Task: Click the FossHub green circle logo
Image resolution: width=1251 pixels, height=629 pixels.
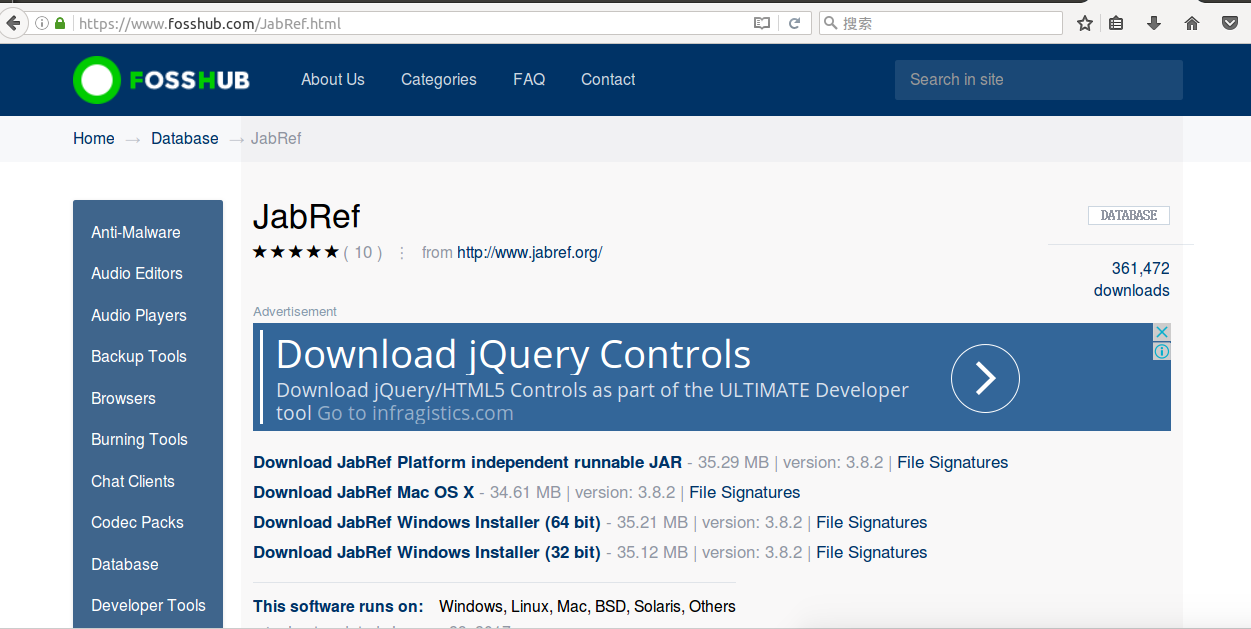Action: tap(97, 80)
